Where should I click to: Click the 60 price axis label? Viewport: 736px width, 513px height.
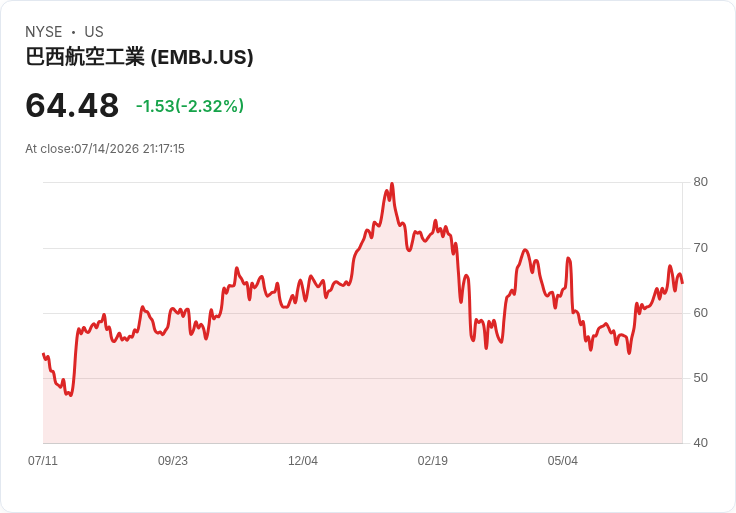click(x=700, y=313)
